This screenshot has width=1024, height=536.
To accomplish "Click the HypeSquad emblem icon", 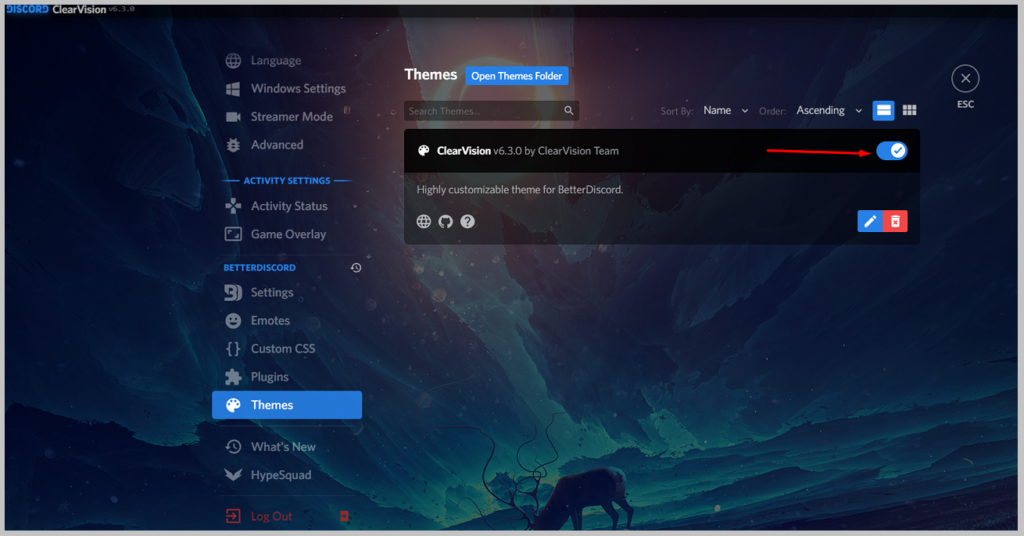I will (x=233, y=475).
